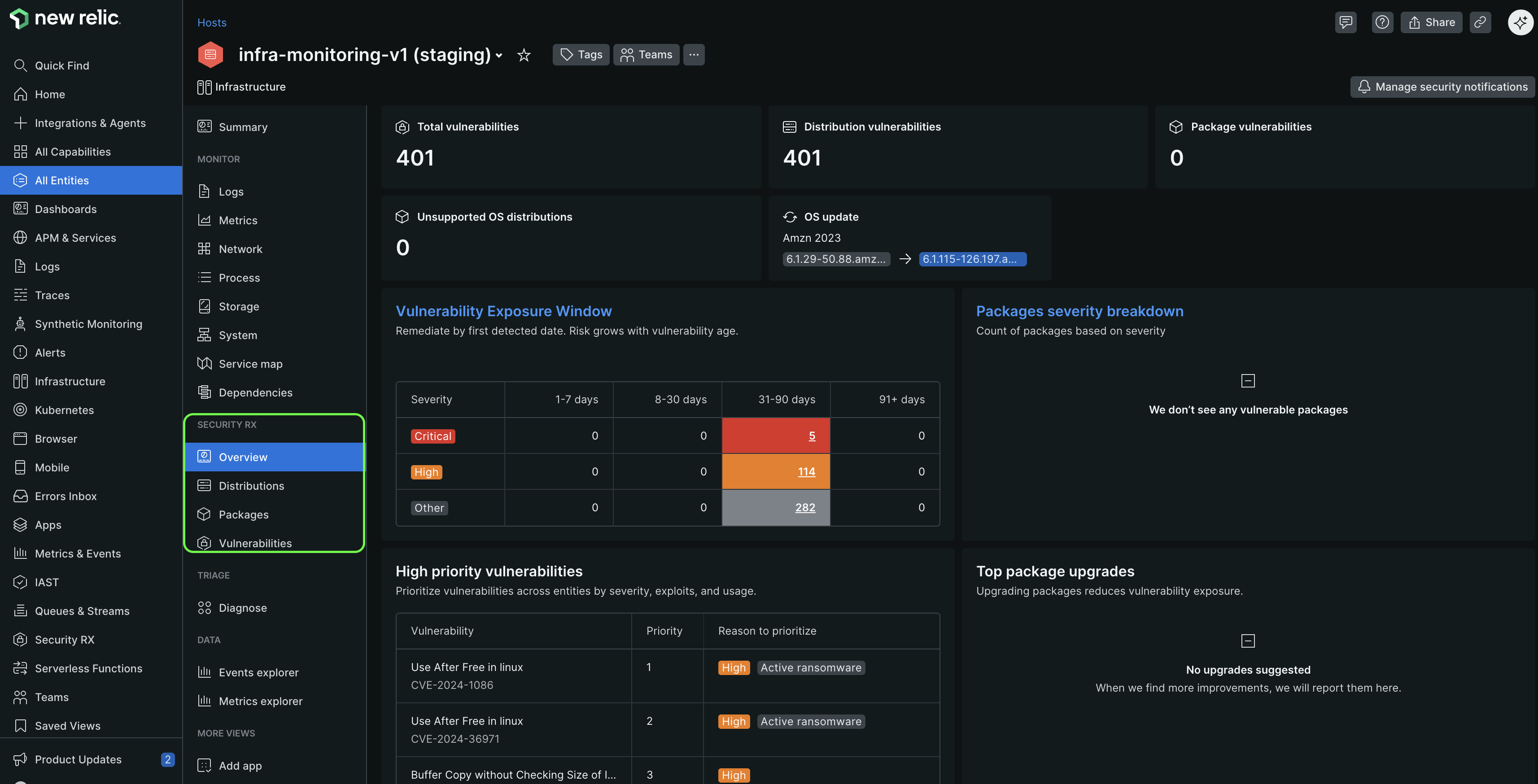Open the Hosts breadcrumb link

211,22
